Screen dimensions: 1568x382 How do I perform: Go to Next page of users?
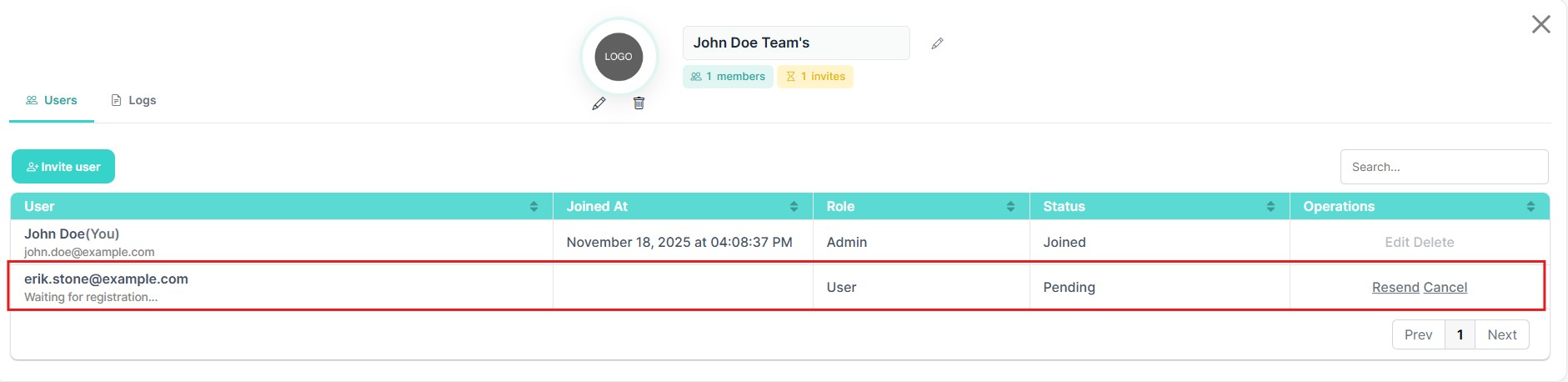pyautogui.click(x=1501, y=334)
